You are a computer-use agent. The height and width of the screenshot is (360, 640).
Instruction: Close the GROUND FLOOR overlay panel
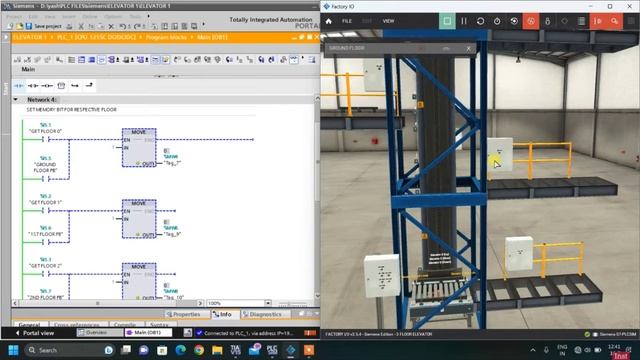pos(469,49)
